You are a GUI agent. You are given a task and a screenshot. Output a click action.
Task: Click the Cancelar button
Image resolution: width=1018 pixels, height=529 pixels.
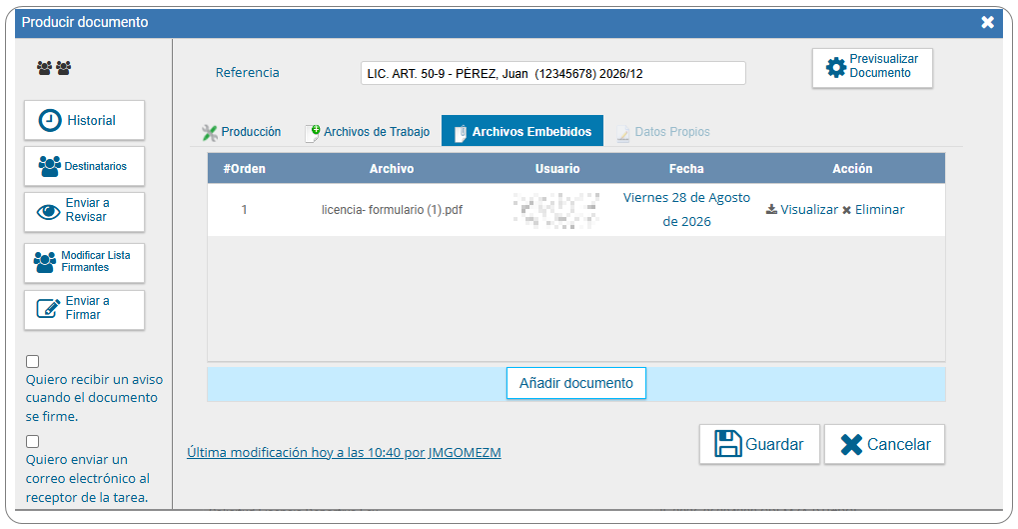pyautogui.click(x=884, y=444)
